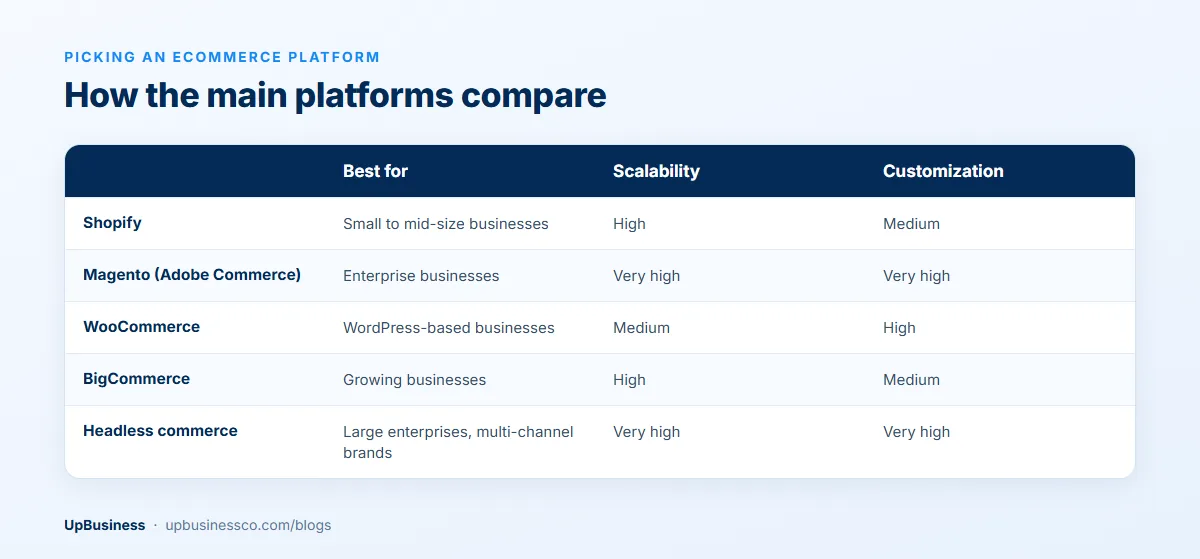Viewport: 1200px width, 559px height.
Task: Click the Shopify row label
Action: point(112,223)
